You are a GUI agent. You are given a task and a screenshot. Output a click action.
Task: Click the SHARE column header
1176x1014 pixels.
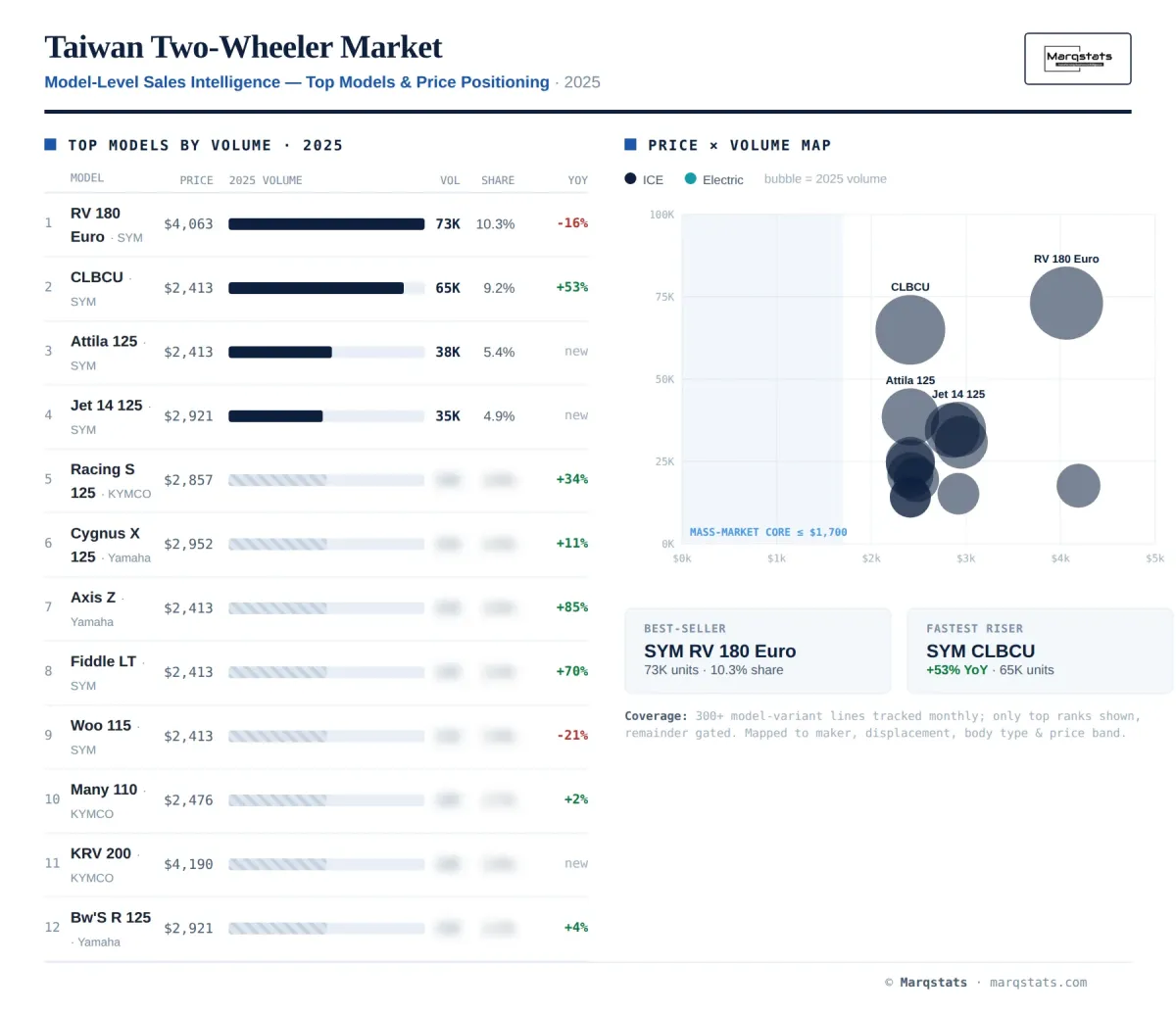coord(498,180)
